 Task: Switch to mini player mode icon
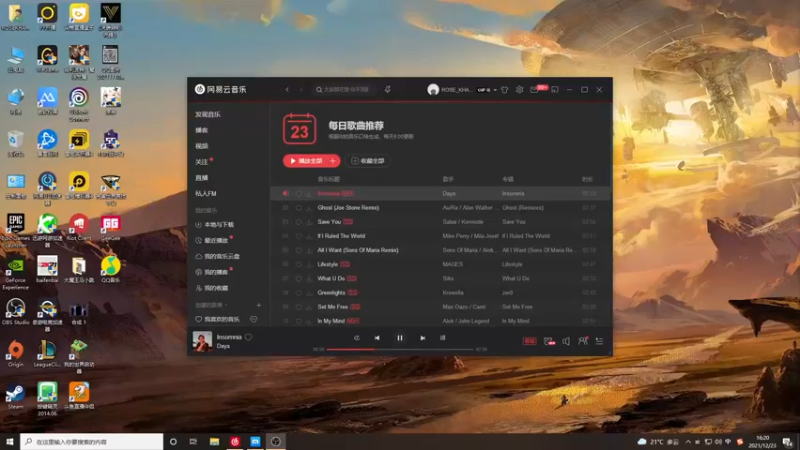point(555,89)
